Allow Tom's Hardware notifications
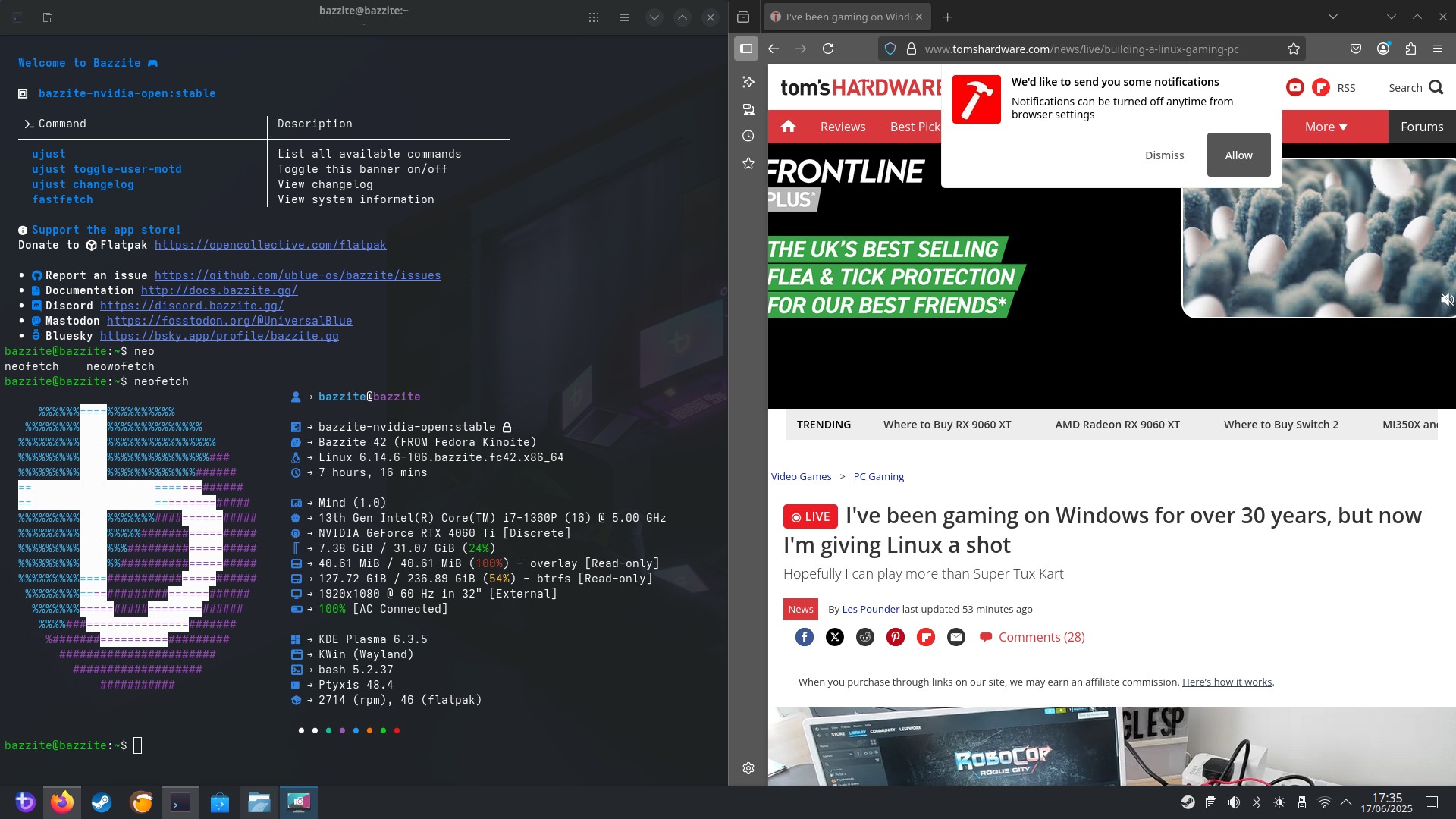Image resolution: width=1456 pixels, height=819 pixels. click(x=1238, y=155)
